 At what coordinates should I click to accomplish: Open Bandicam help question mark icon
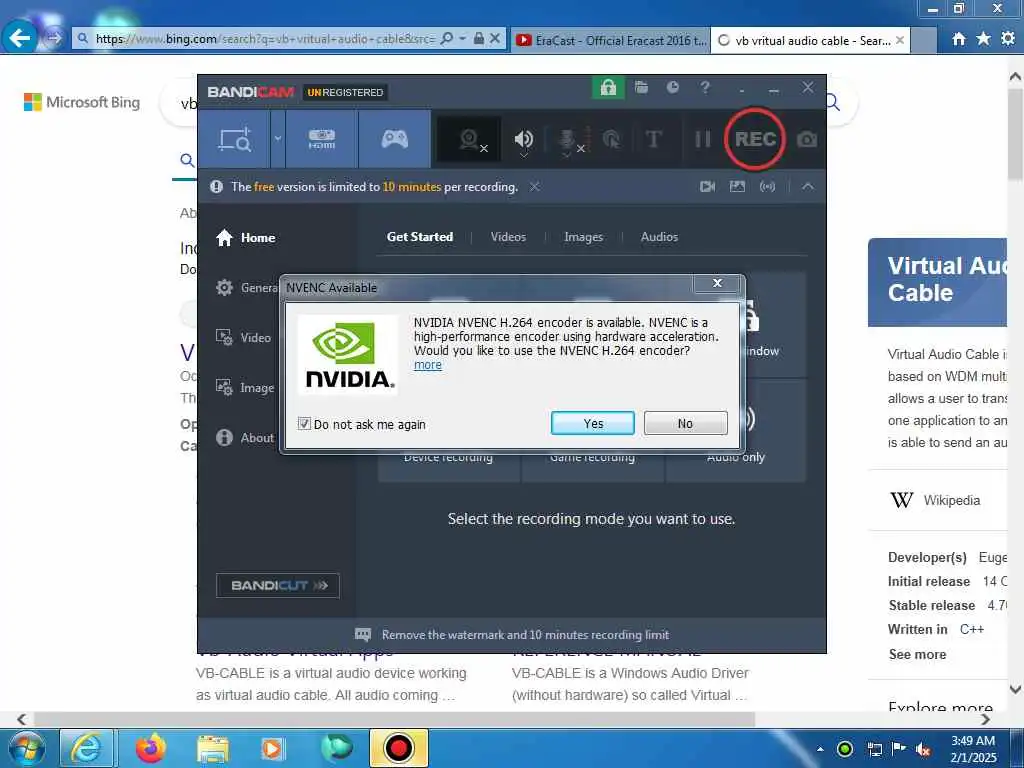(x=705, y=88)
